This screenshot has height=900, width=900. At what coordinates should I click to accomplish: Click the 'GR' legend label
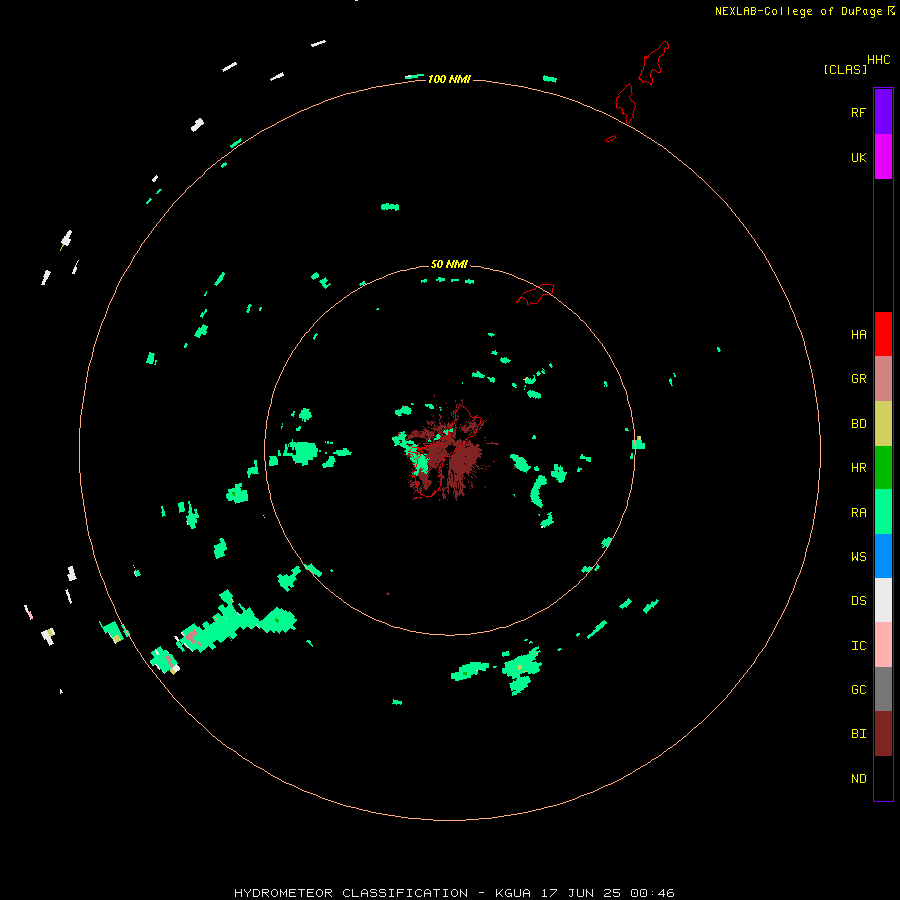tap(858, 379)
